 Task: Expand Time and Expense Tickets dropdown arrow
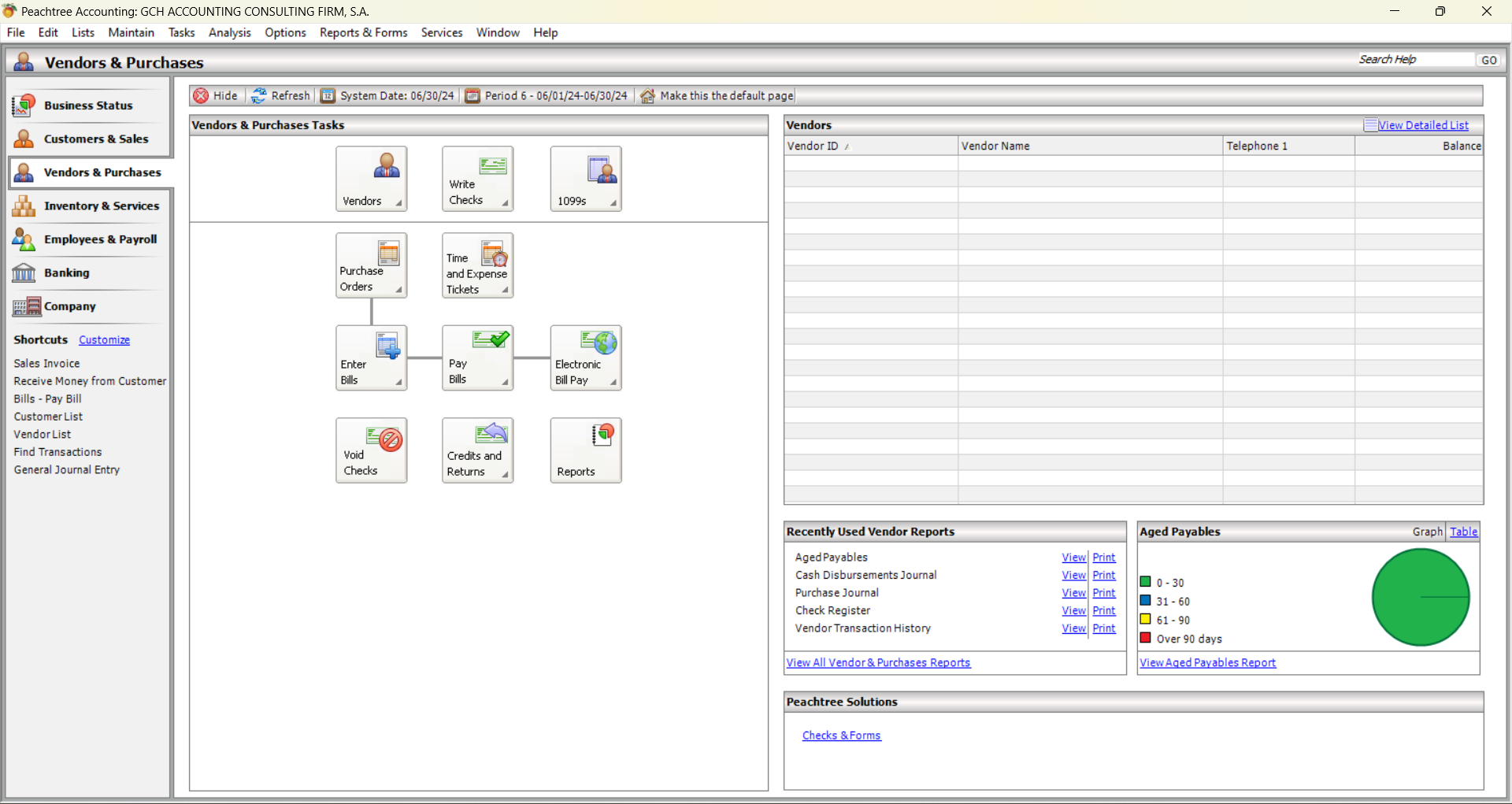click(505, 290)
